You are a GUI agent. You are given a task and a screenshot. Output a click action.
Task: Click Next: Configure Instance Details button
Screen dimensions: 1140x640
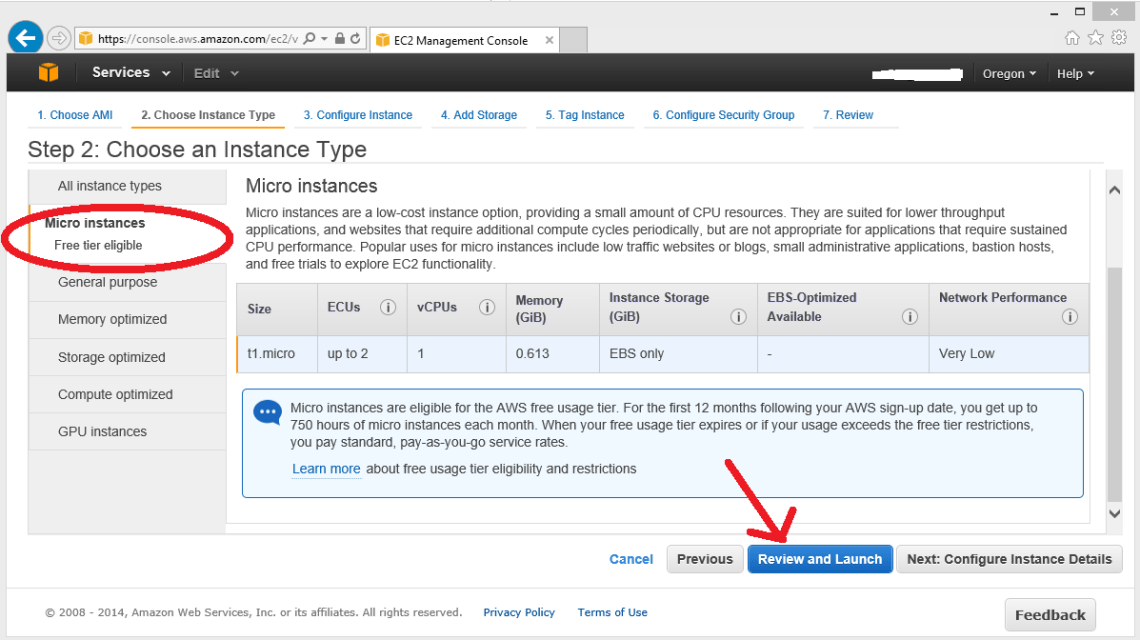[x=1009, y=559]
